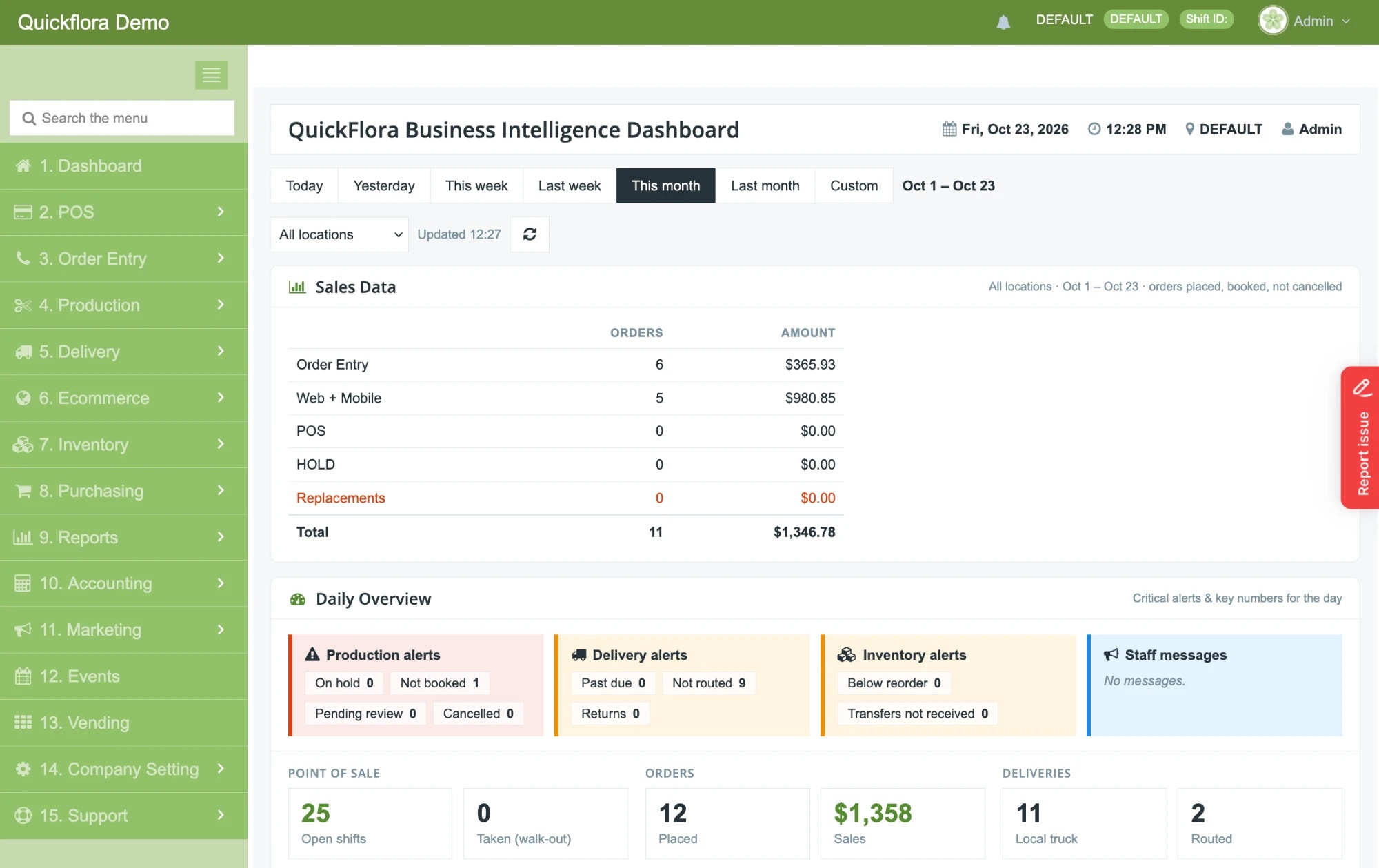
Task: Click the Vending grid icon
Action: [x=23, y=723]
